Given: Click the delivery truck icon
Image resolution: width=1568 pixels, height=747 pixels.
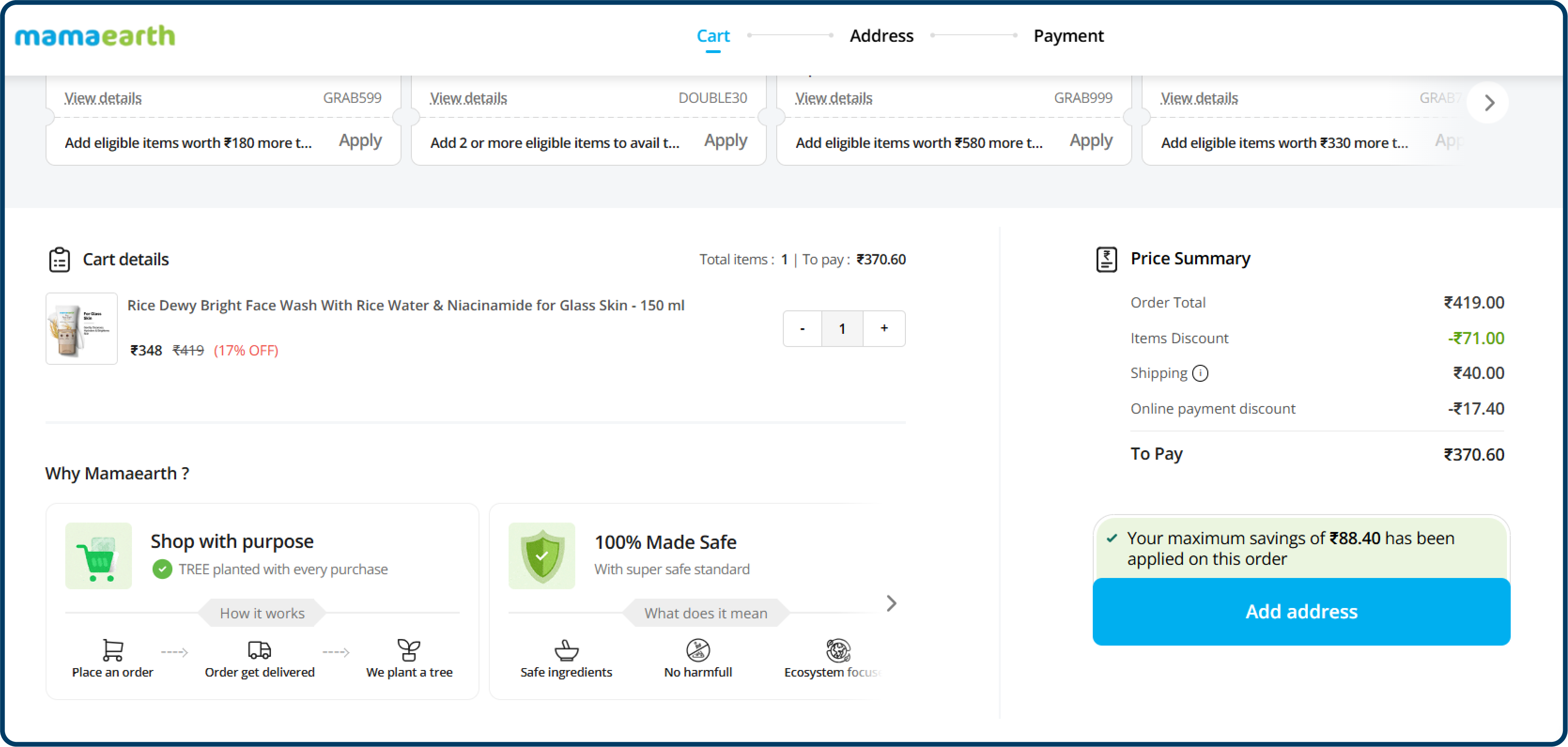Looking at the screenshot, I should tap(259, 650).
